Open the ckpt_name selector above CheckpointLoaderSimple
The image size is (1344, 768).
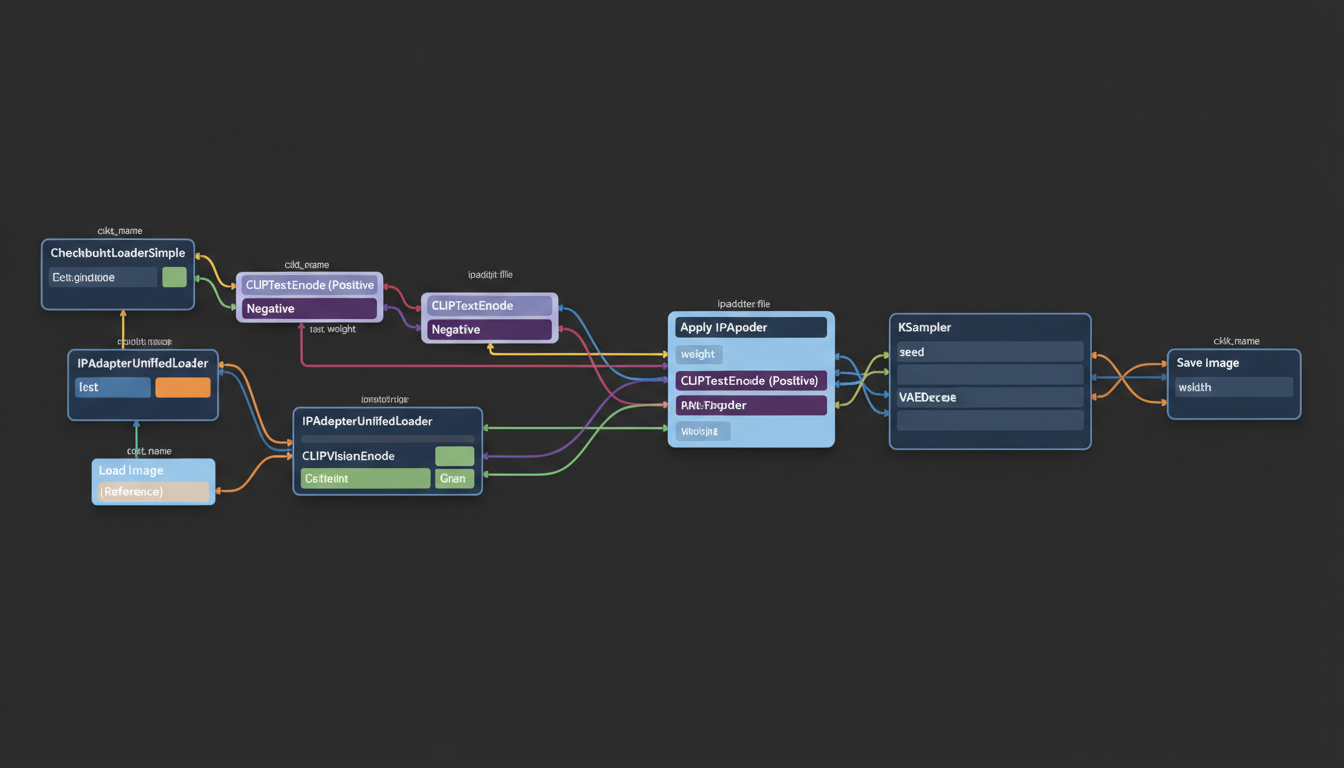[x=117, y=230]
